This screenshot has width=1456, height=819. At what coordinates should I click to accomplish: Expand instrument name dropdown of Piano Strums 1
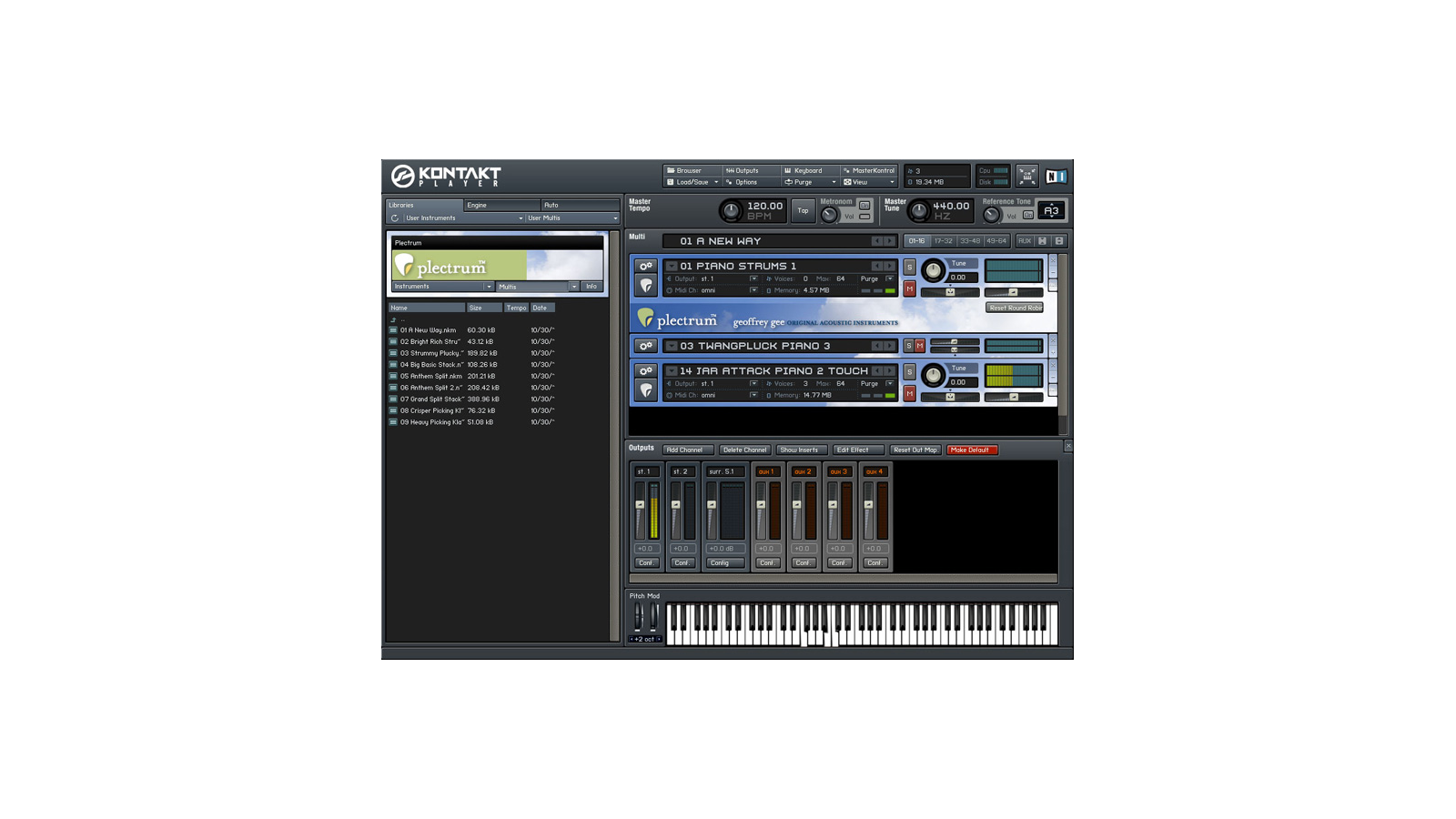click(671, 267)
